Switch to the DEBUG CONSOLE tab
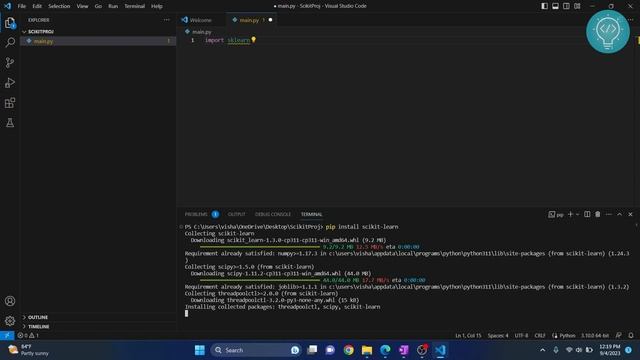The height and width of the screenshot is (360, 640). click(x=273, y=214)
